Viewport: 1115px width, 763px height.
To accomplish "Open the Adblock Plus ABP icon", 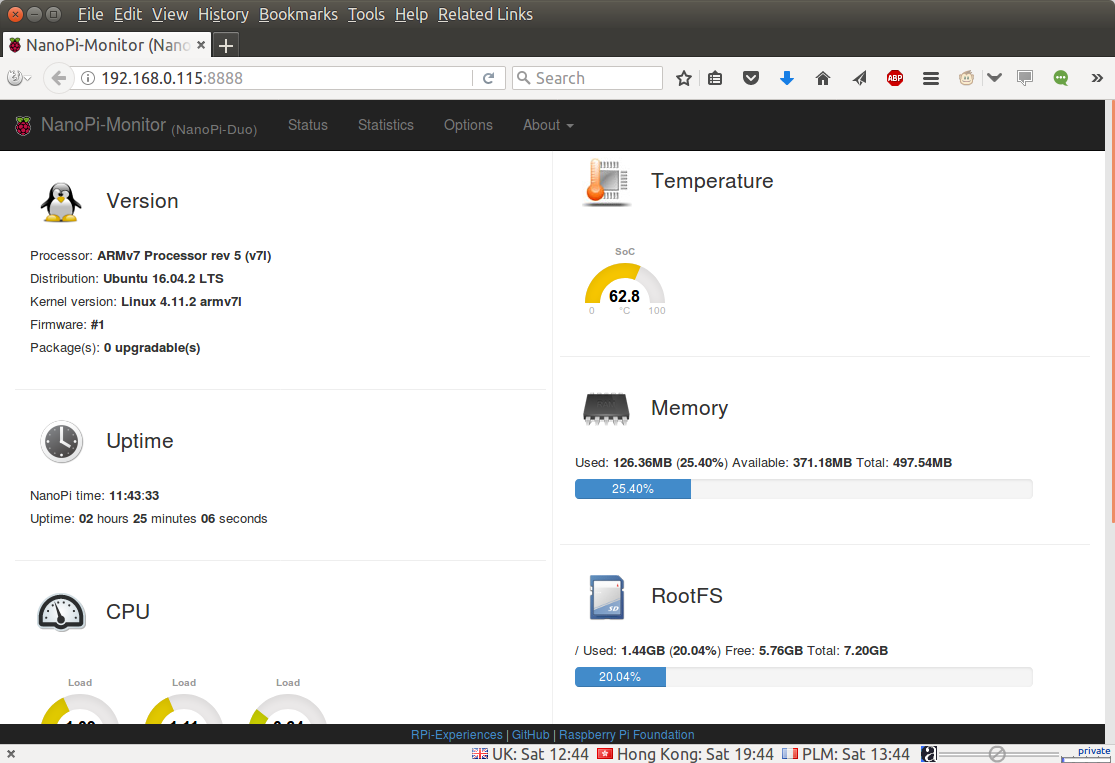I will (x=895, y=78).
